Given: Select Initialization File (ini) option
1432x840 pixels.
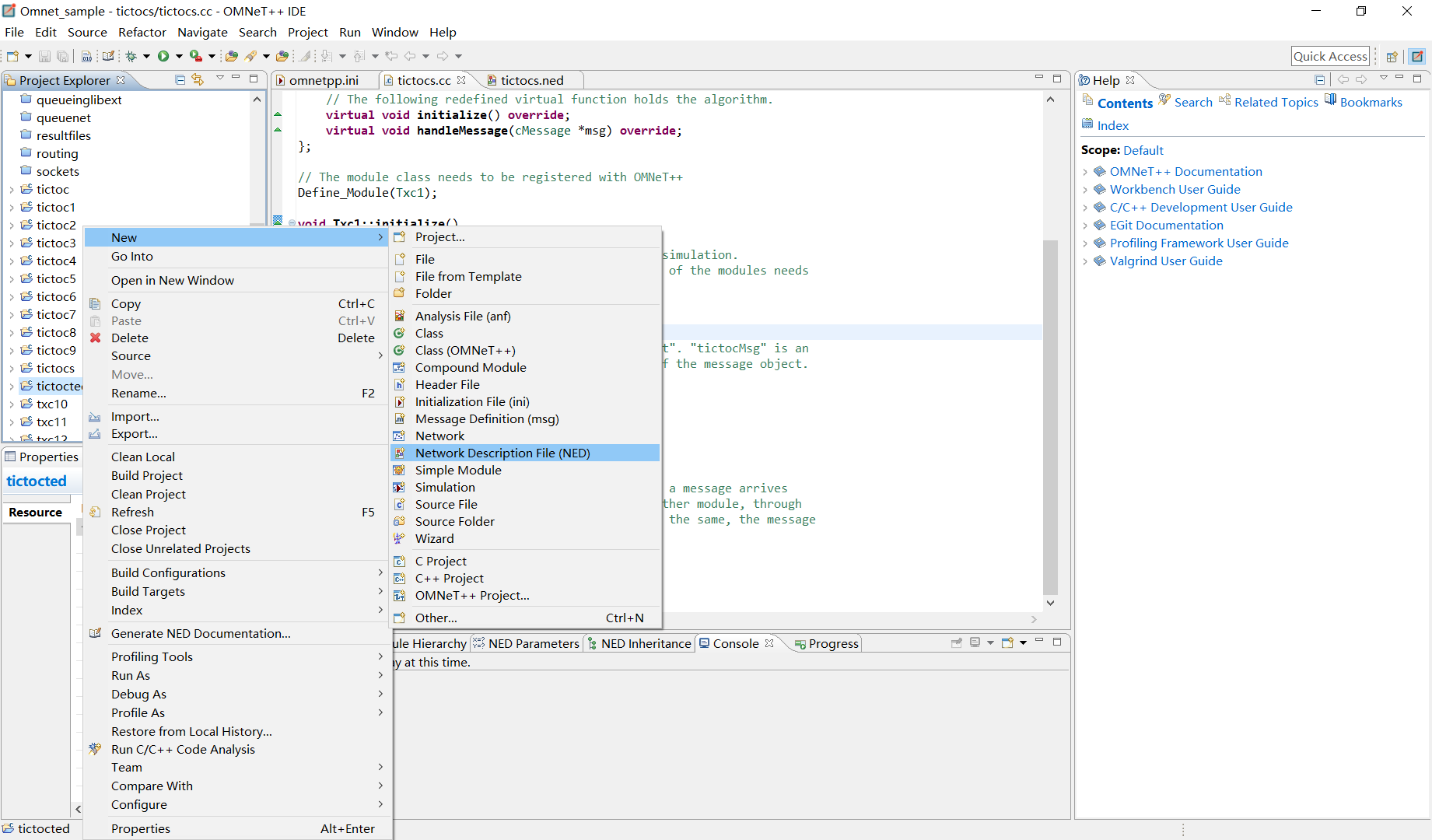Looking at the screenshot, I should pos(525,401).
